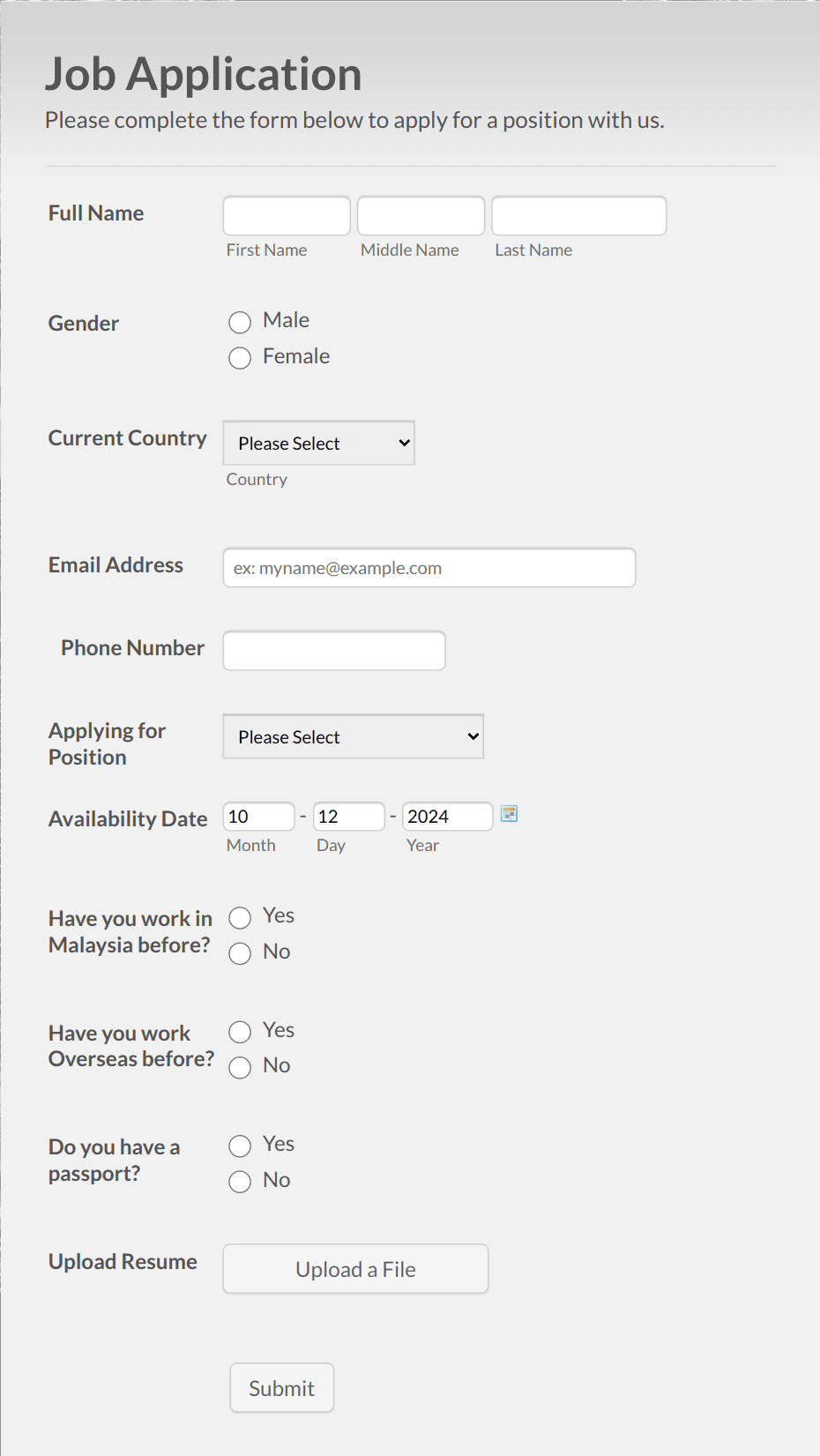Image resolution: width=820 pixels, height=1456 pixels.
Task: Submit the job application form
Action: coord(282,1388)
